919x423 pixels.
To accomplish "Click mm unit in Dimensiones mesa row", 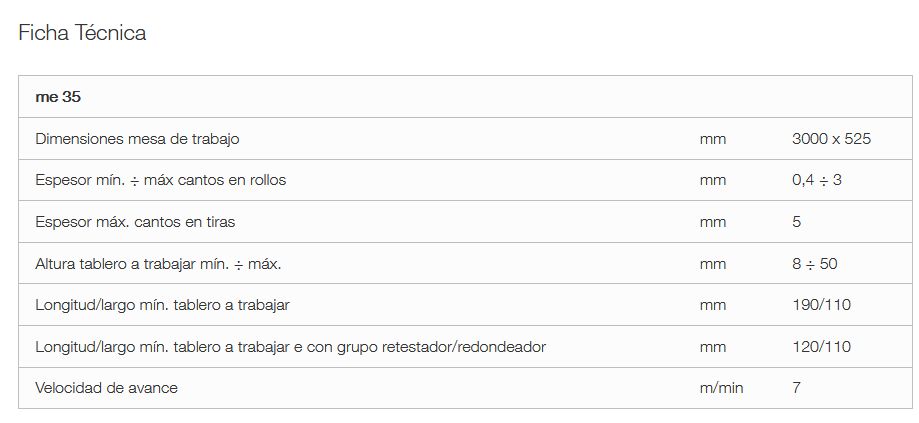I will pyautogui.click(x=712, y=139).
